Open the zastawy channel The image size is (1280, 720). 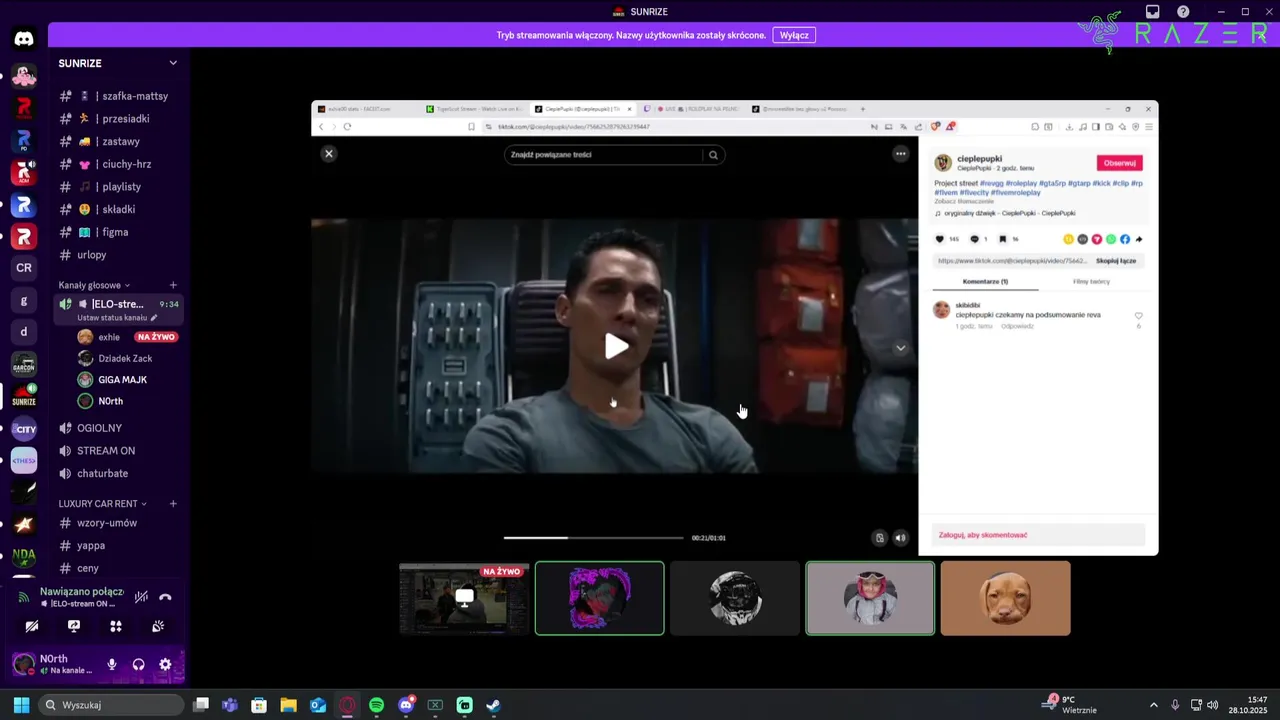[x=119, y=141]
